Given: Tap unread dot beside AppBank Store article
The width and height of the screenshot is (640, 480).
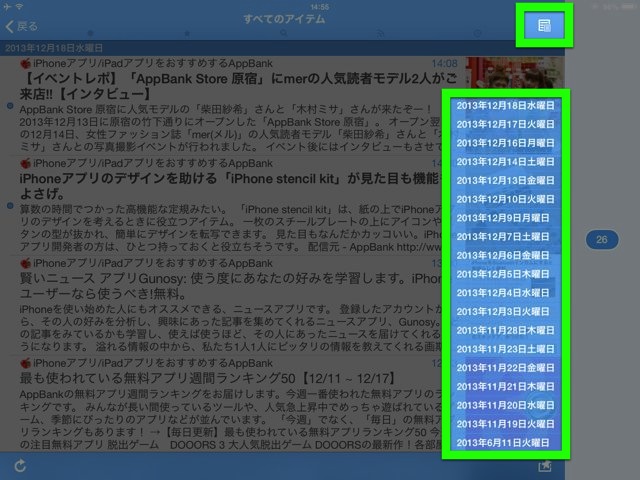Looking at the screenshot, I should point(10,106).
